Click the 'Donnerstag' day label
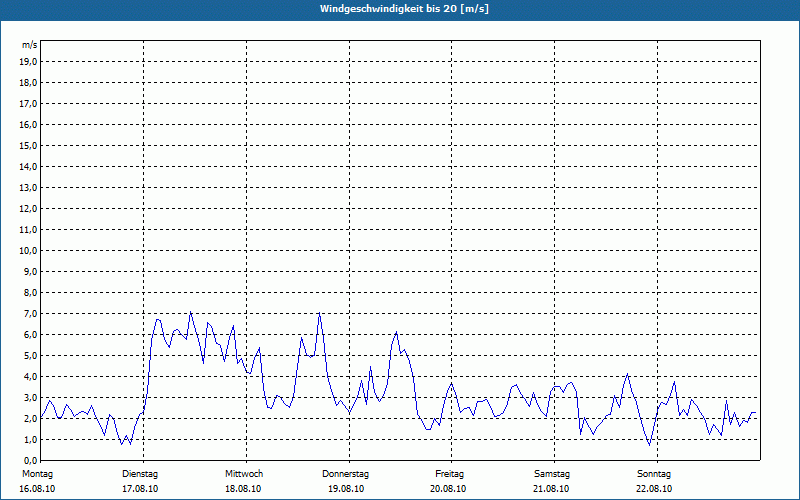The image size is (800, 500). coord(345,474)
